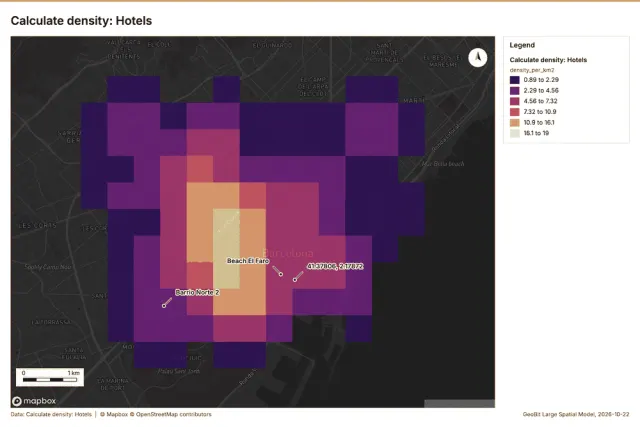This screenshot has width=640, height=427.
Task: Open the OpenStreetMap contributors link
Action: 171,414
